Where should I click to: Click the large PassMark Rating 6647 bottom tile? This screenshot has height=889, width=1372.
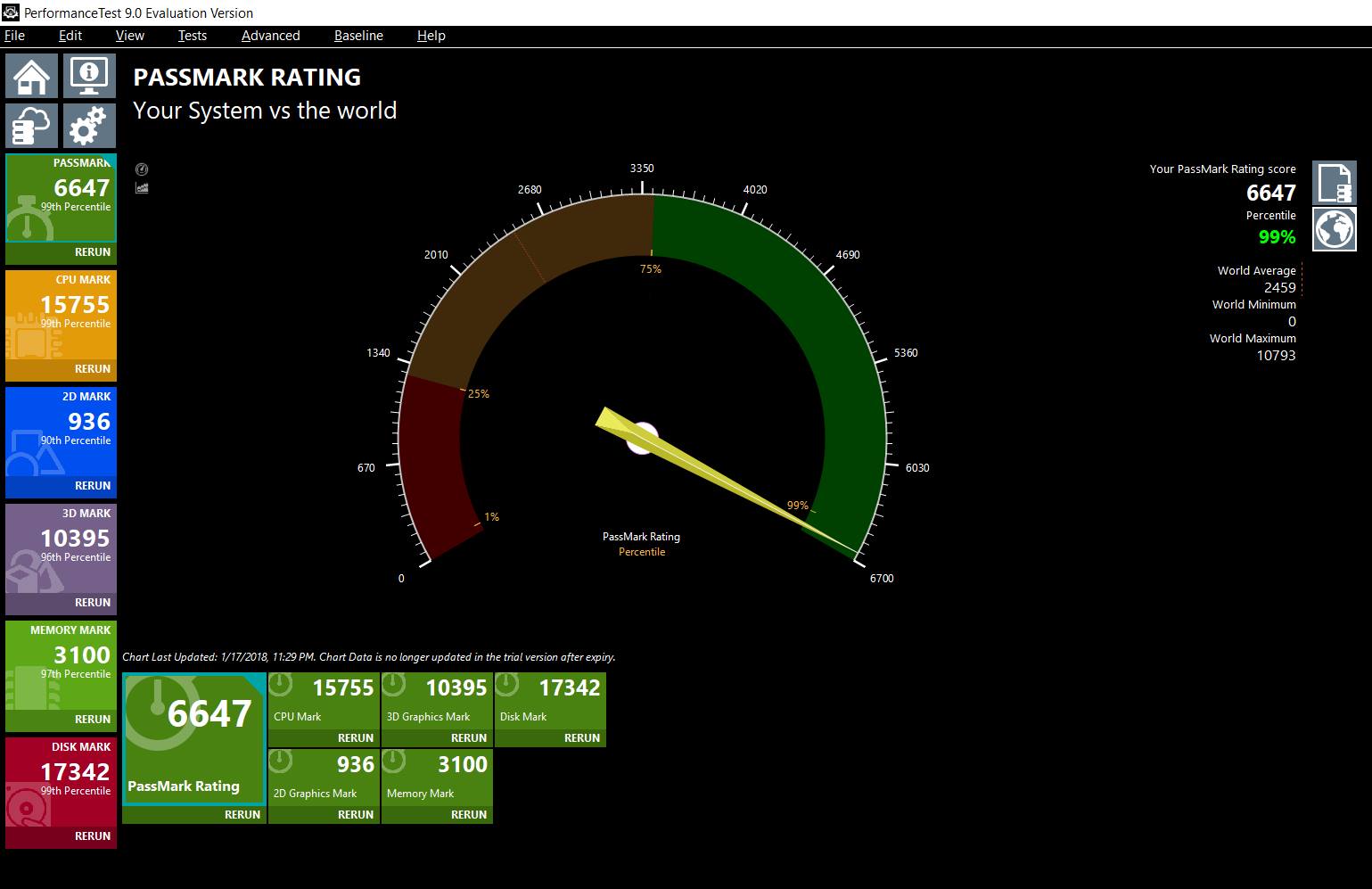pyautogui.click(x=193, y=739)
